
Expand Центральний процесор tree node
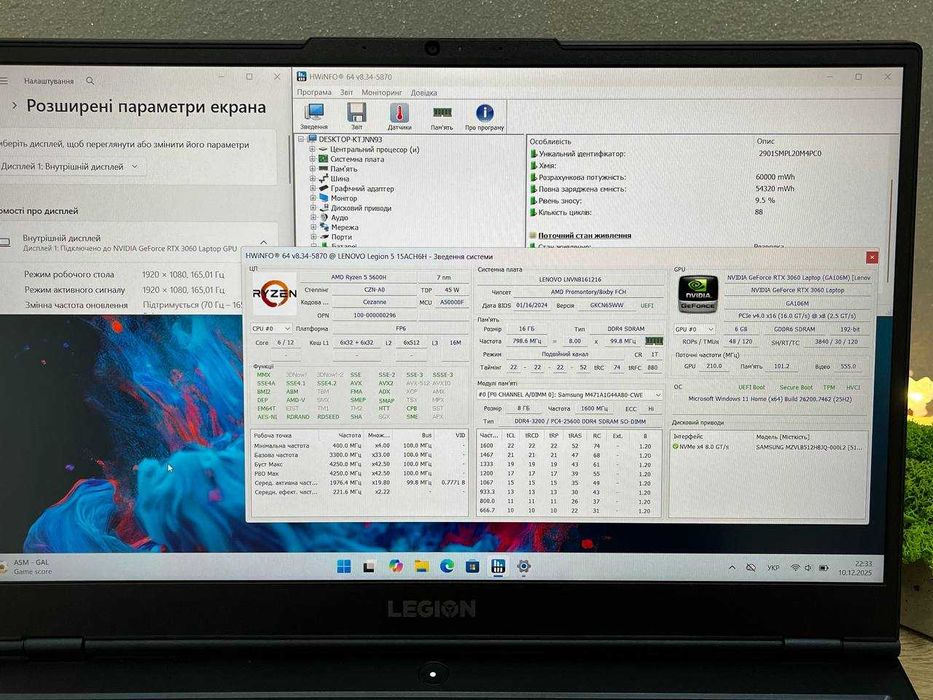coord(312,149)
